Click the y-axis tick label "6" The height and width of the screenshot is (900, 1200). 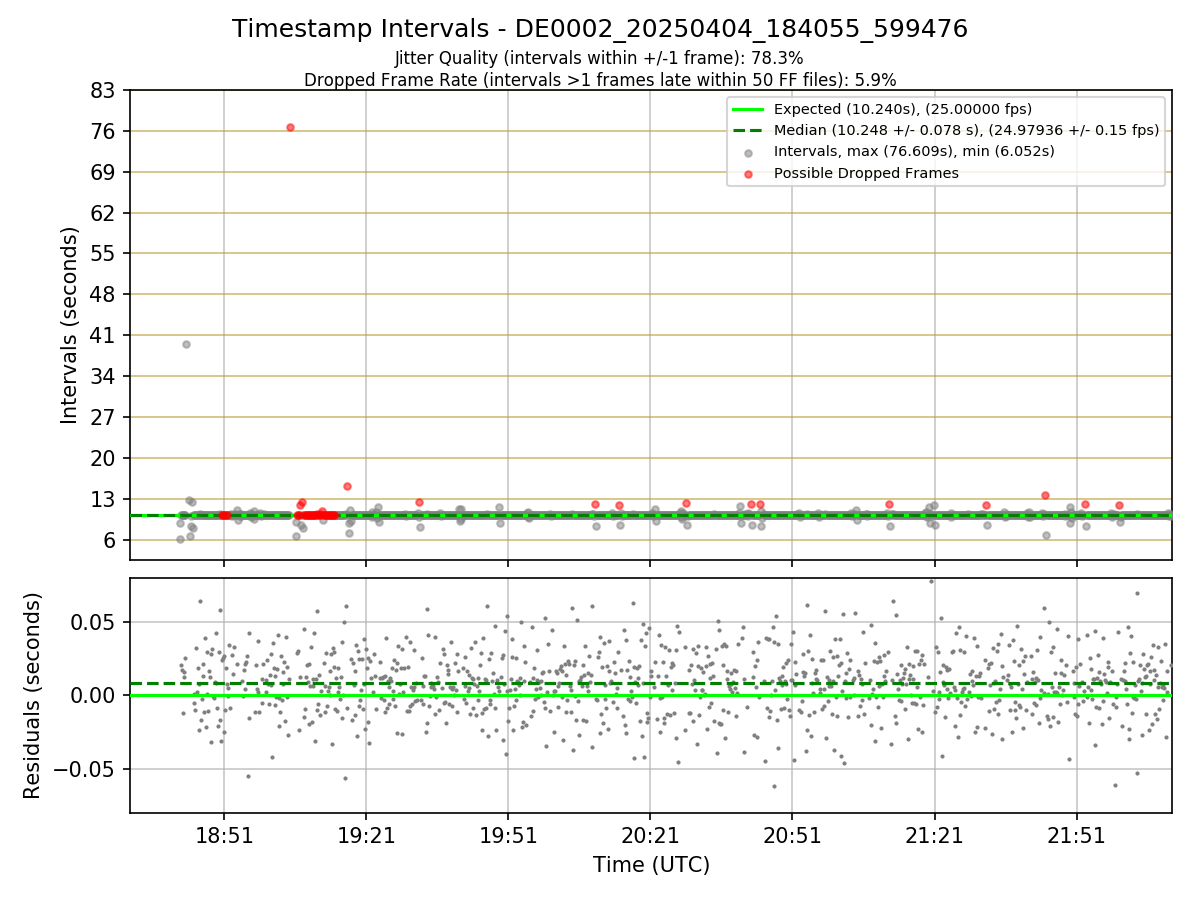click(111, 541)
